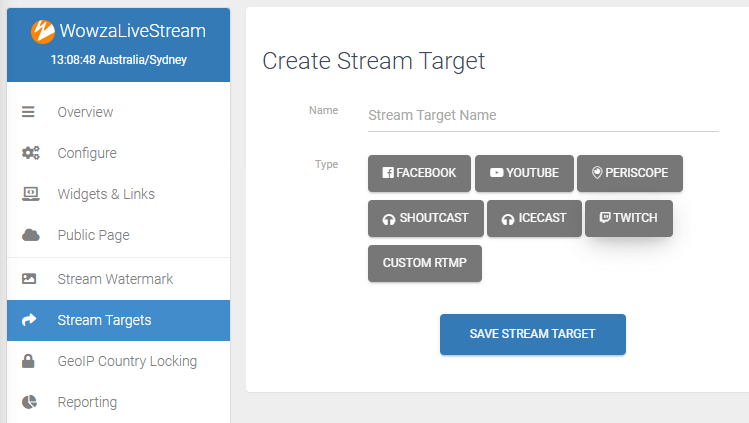Select Facebook as the target type

(419, 173)
